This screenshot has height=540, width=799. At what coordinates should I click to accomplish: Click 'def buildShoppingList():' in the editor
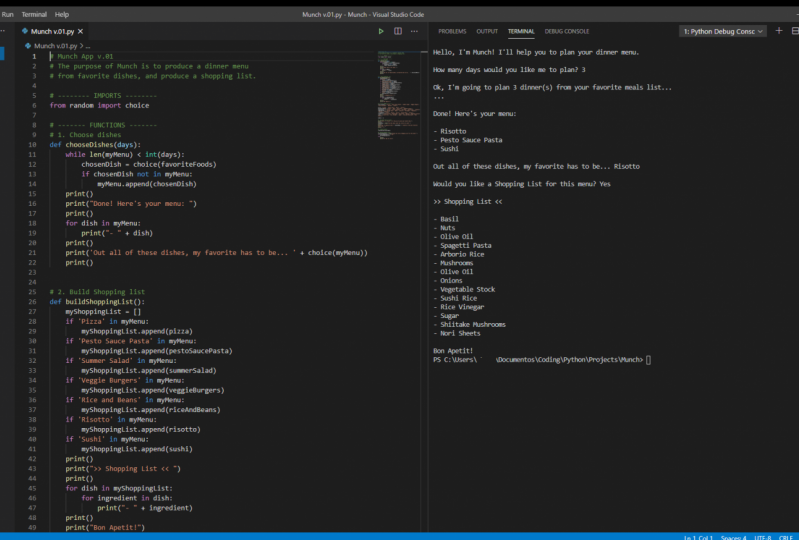97,302
